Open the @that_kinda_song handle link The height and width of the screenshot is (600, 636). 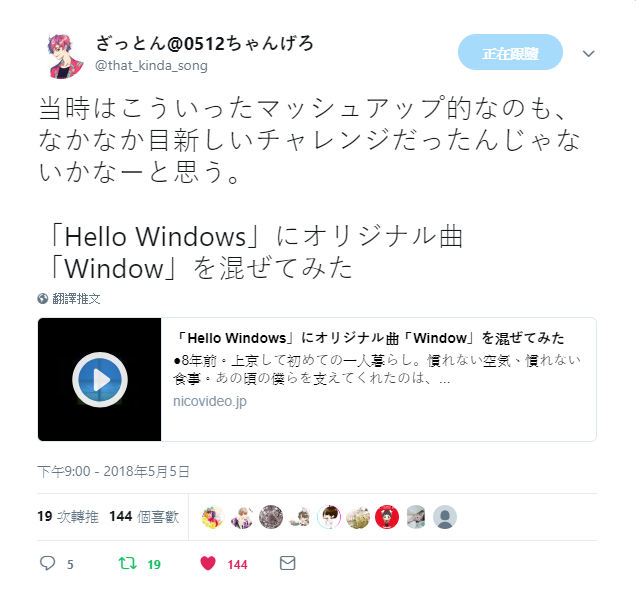[x=151, y=65]
